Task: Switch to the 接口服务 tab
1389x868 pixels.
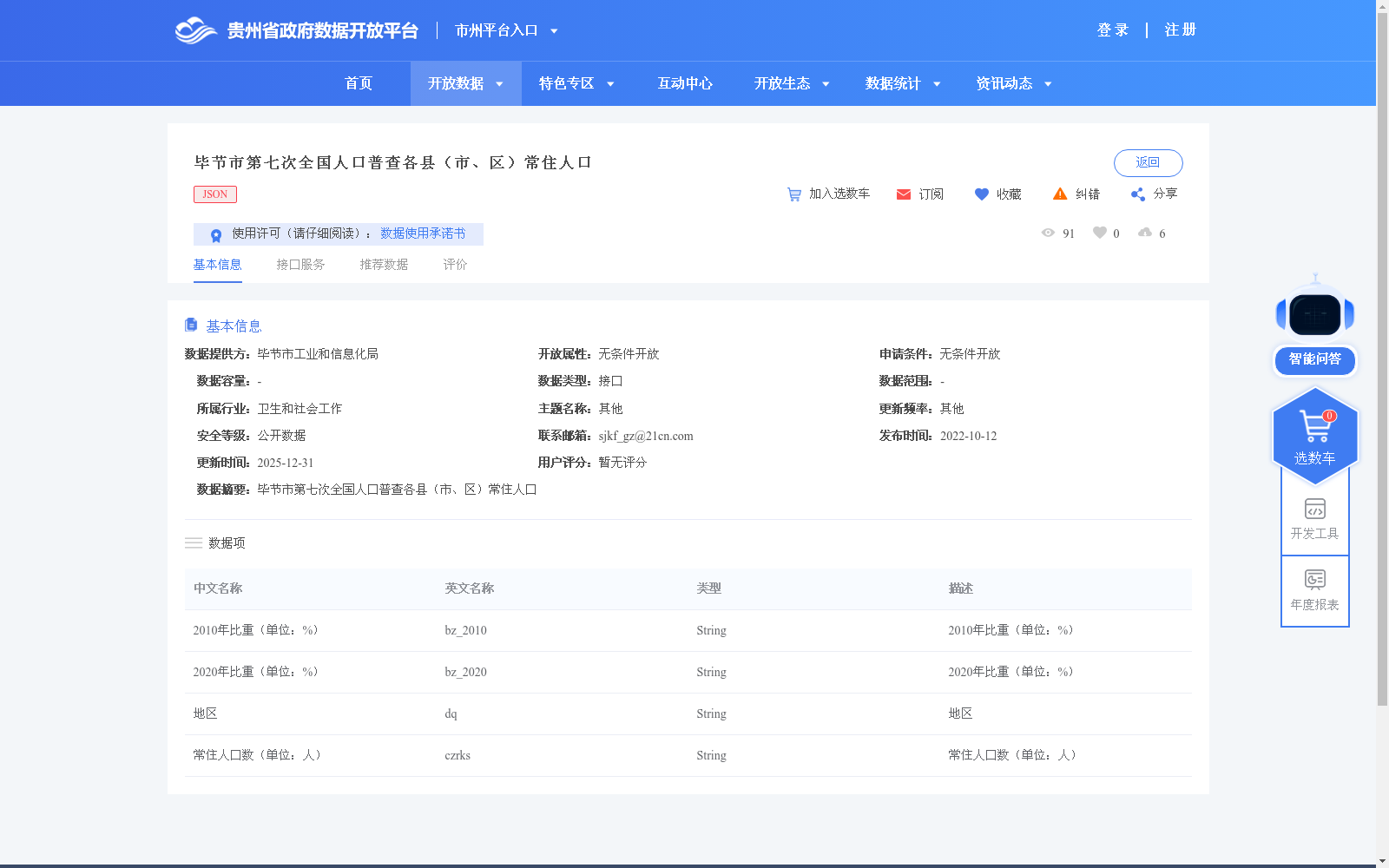Action: click(300, 265)
